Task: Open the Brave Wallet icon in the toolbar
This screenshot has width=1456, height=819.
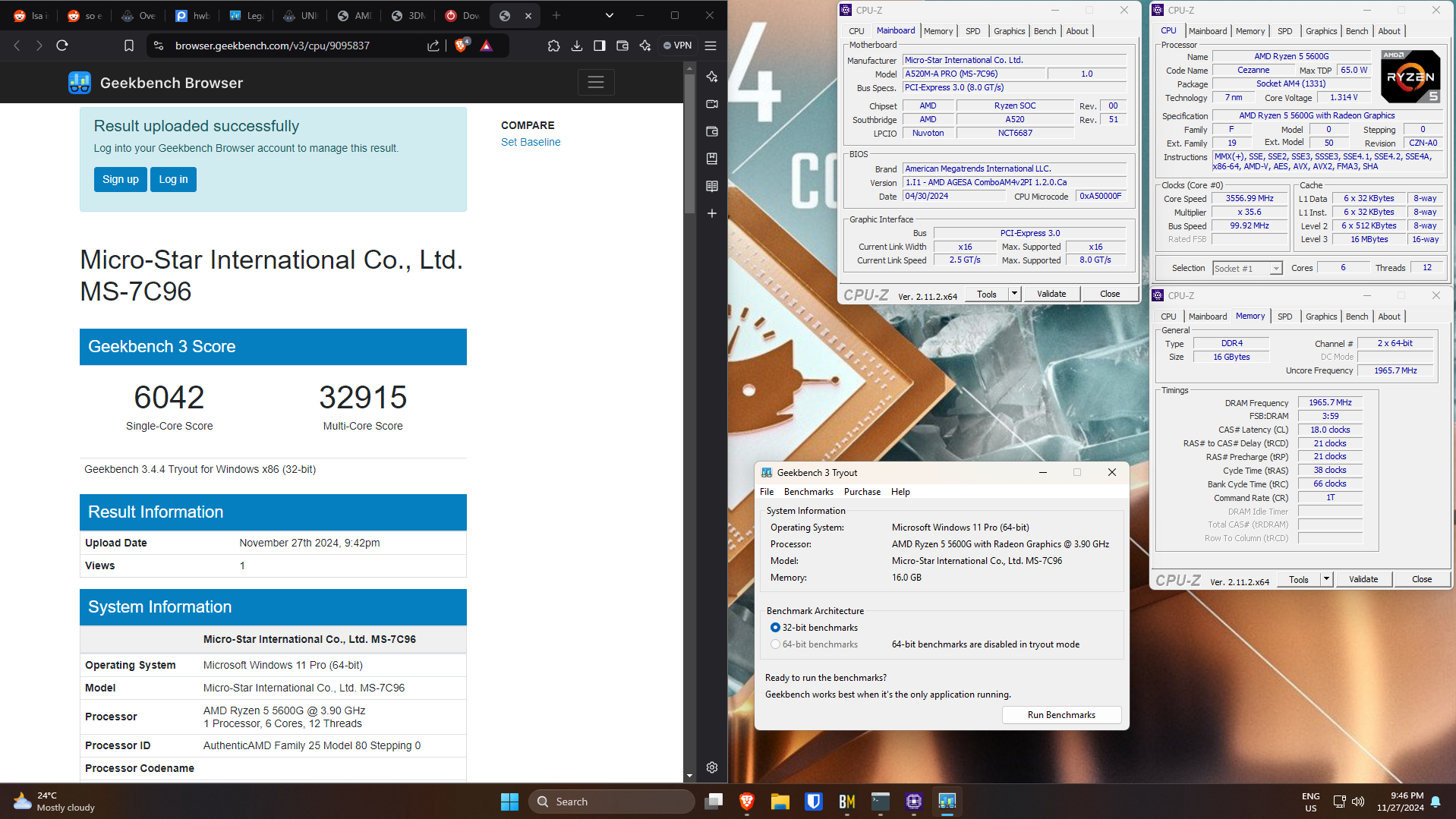Action: tap(622, 46)
